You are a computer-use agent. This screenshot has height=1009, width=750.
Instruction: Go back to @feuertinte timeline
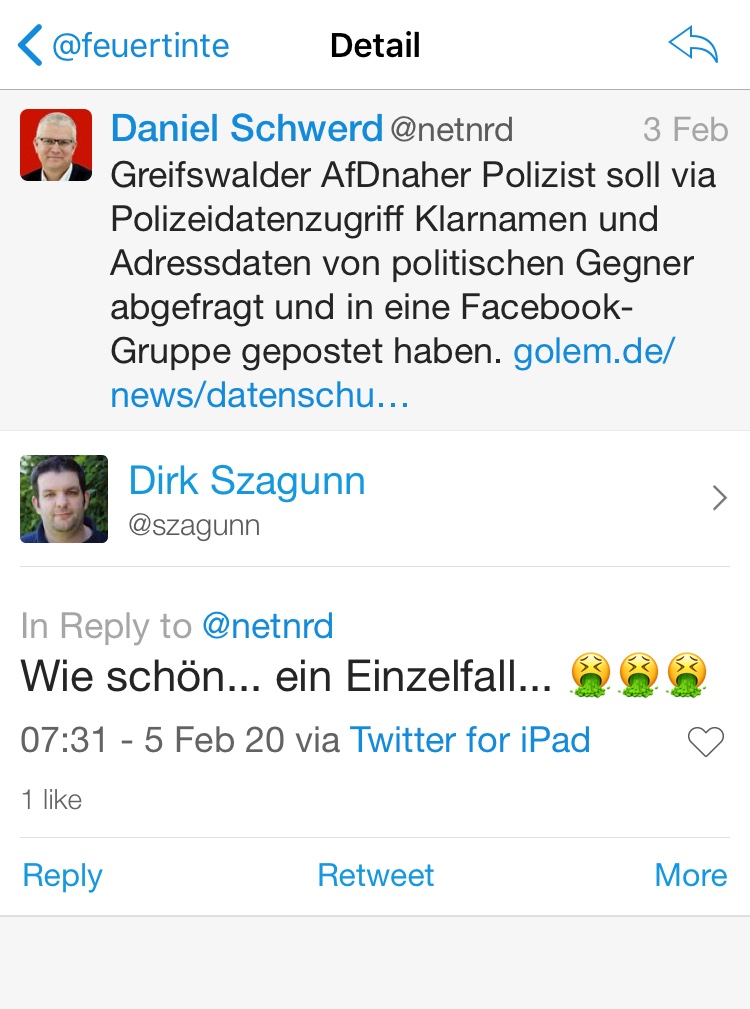pos(140,46)
